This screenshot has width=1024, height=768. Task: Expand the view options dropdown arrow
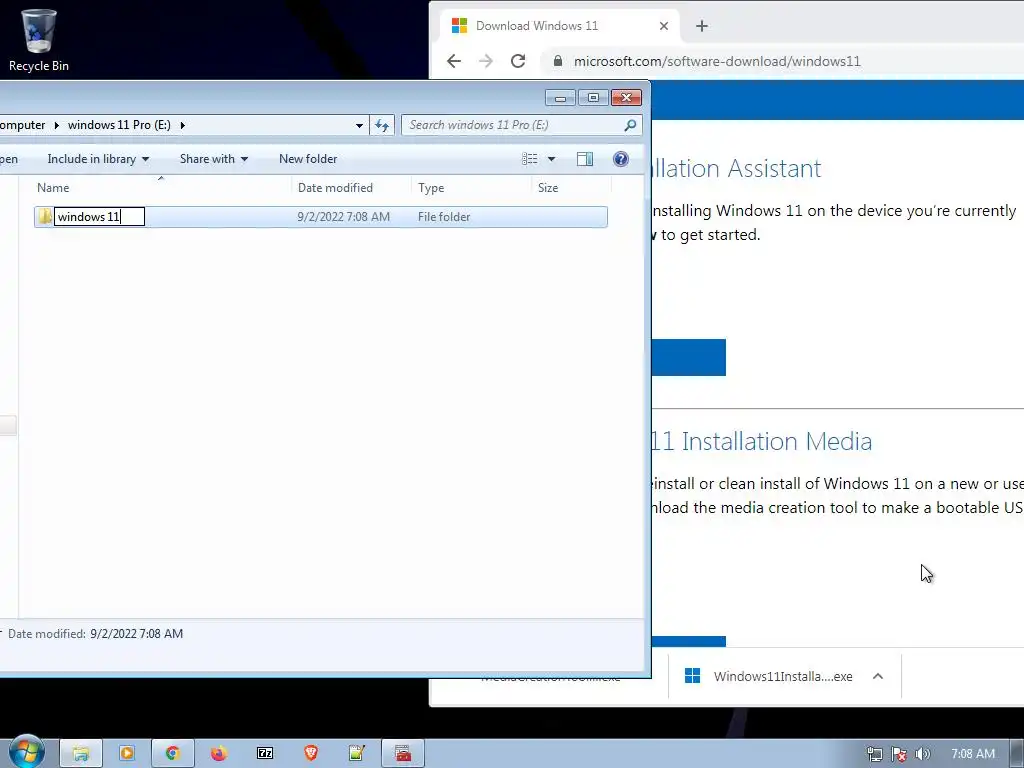click(551, 159)
